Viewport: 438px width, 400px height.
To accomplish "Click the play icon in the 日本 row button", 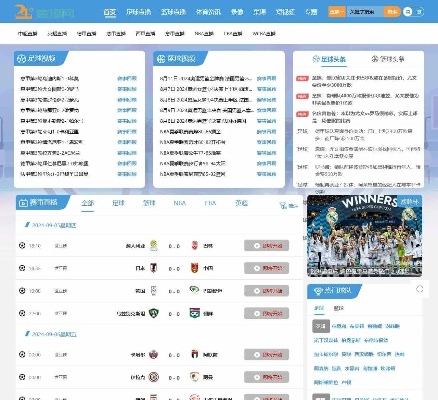I will click(257, 268).
